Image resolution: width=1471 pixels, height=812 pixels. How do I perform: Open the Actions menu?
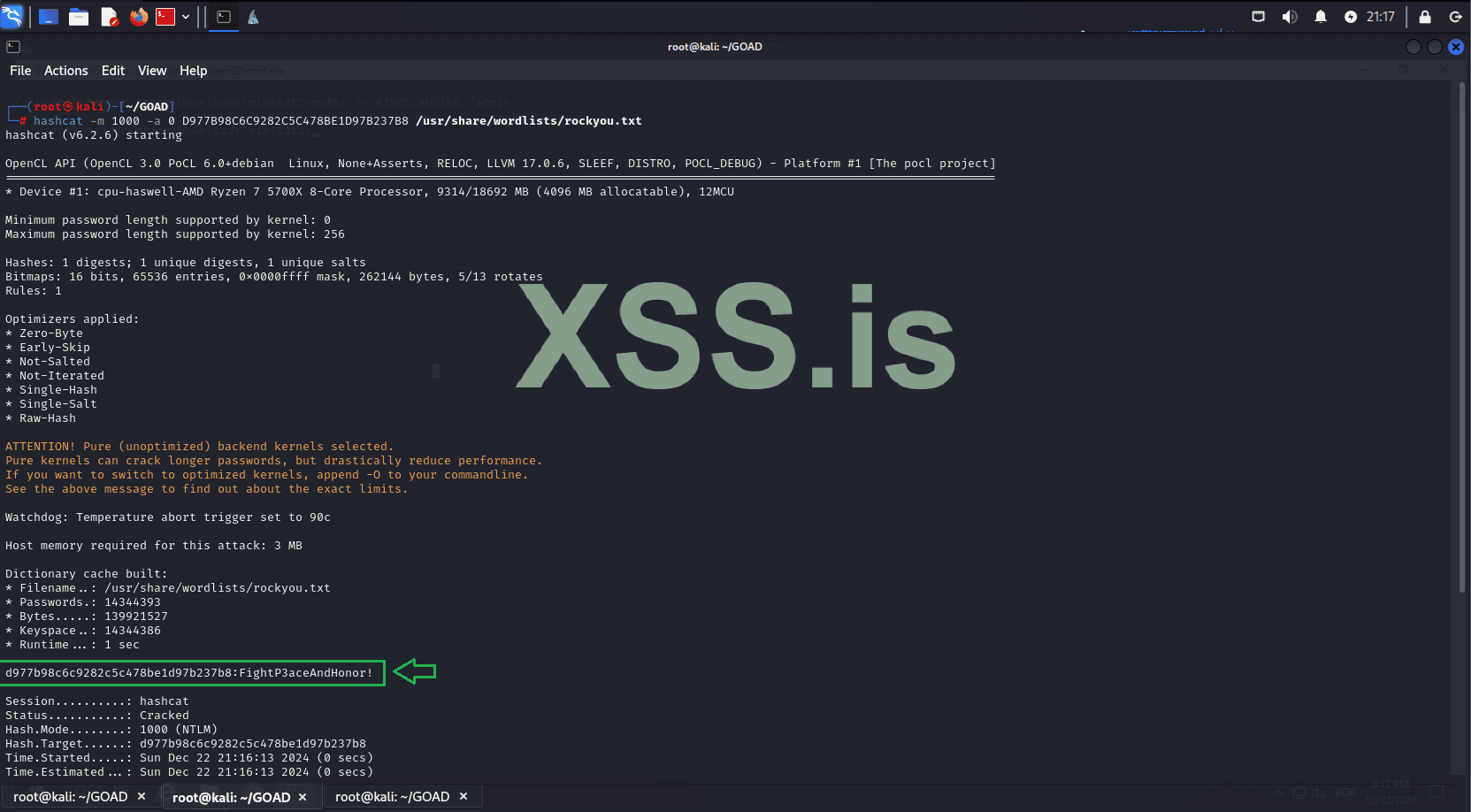pos(66,71)
